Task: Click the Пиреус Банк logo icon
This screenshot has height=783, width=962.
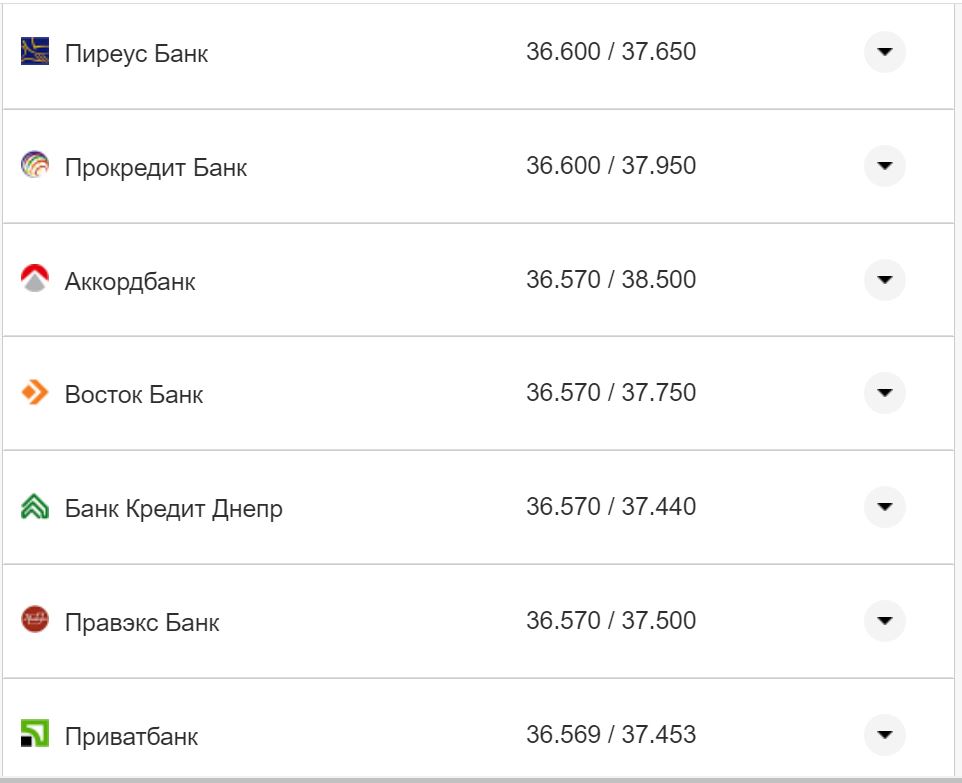Action: click(x=35, y=51)
